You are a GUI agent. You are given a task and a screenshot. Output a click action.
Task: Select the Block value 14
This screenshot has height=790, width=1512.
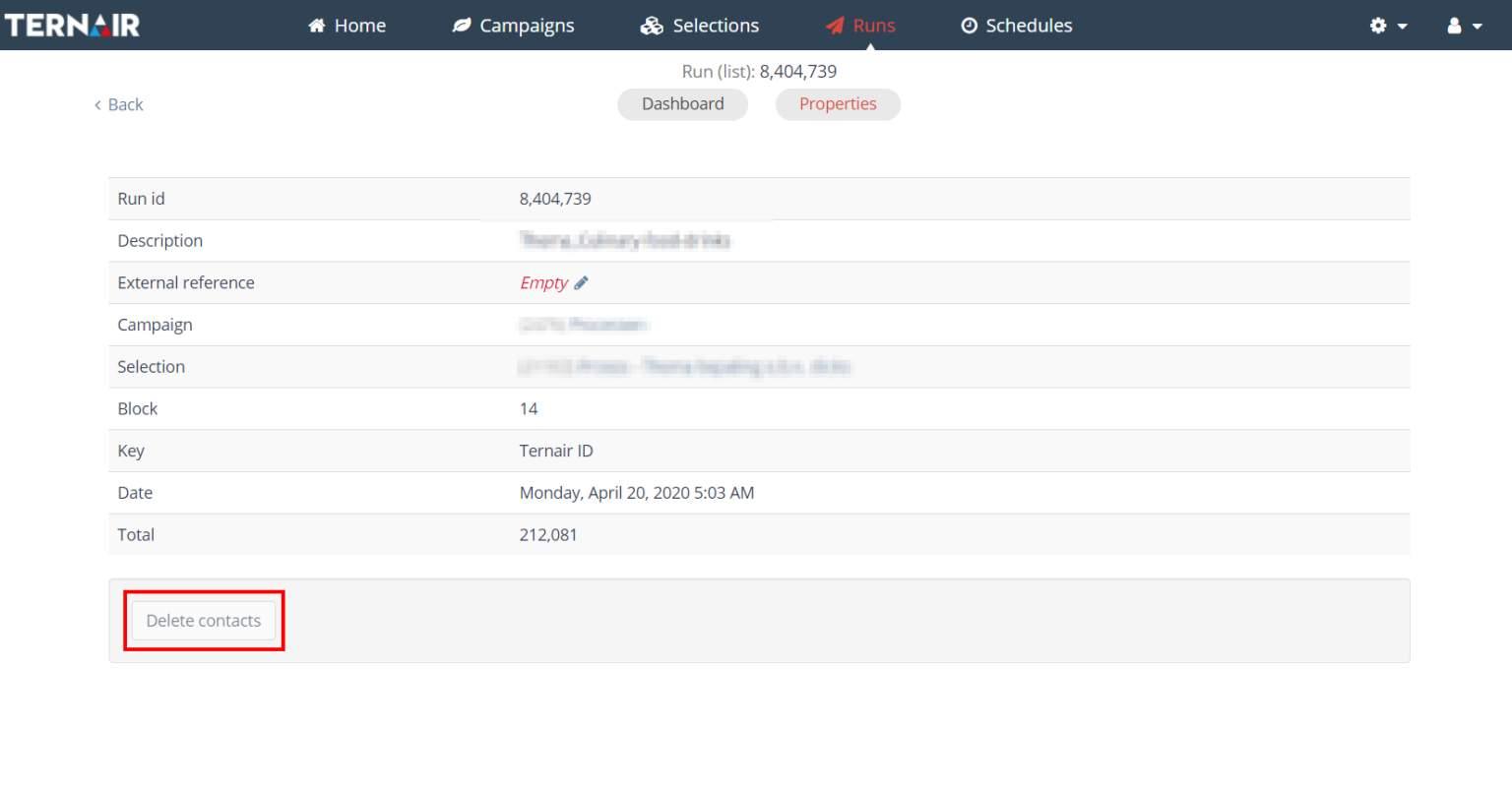point(529,409)
